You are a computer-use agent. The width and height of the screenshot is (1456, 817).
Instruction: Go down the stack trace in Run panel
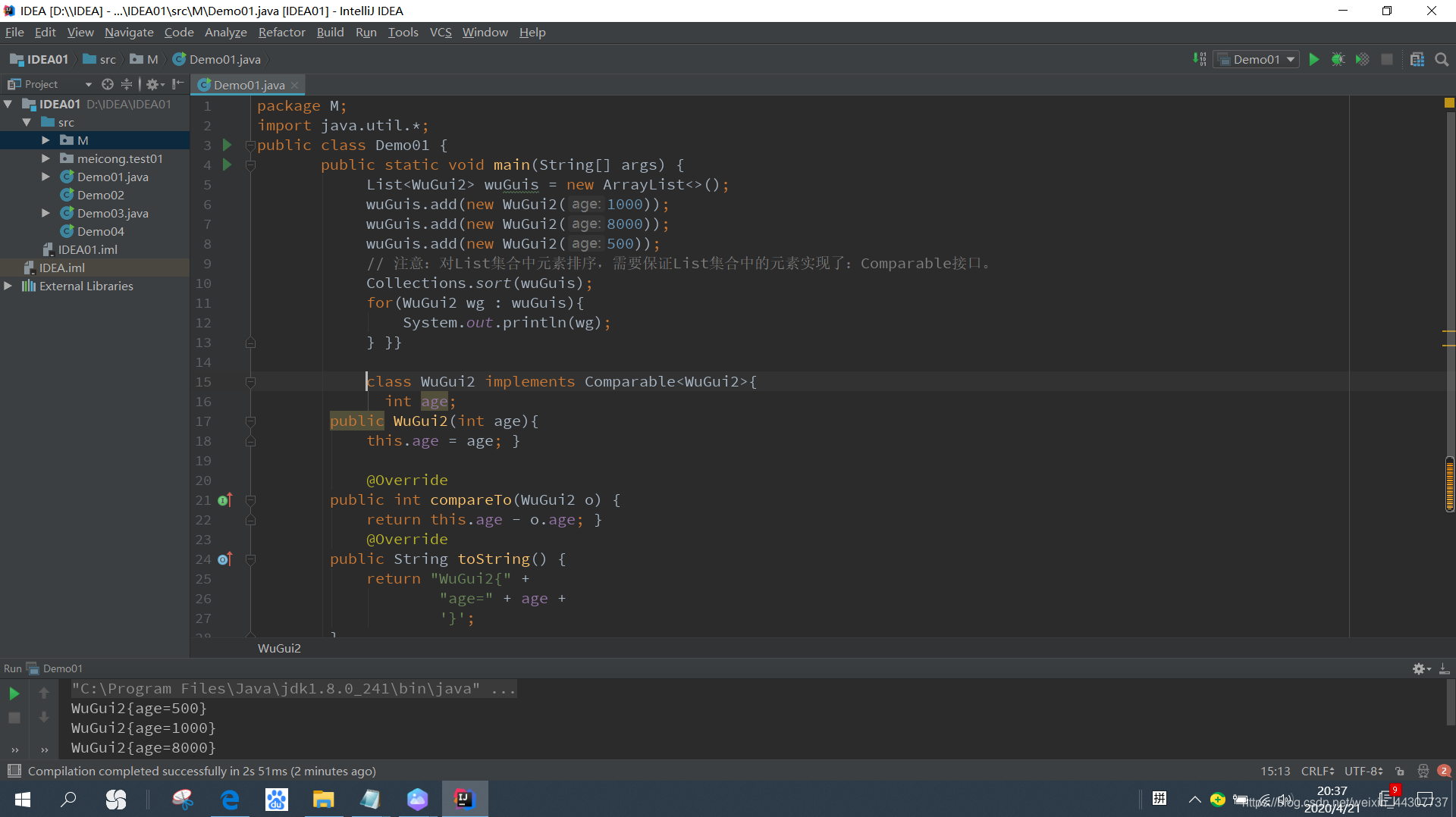[44, 717]
